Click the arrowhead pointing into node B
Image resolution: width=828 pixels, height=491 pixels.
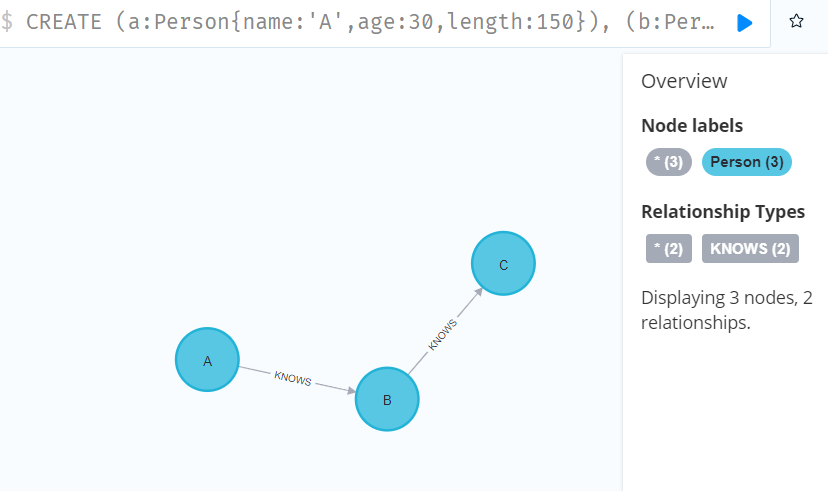coord(351,391)
